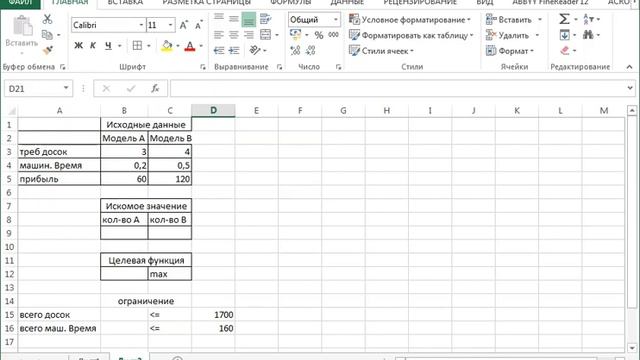The image size is (640, 360).
Task: Click the Increase Indent icon
Action: tap(234, 51)
